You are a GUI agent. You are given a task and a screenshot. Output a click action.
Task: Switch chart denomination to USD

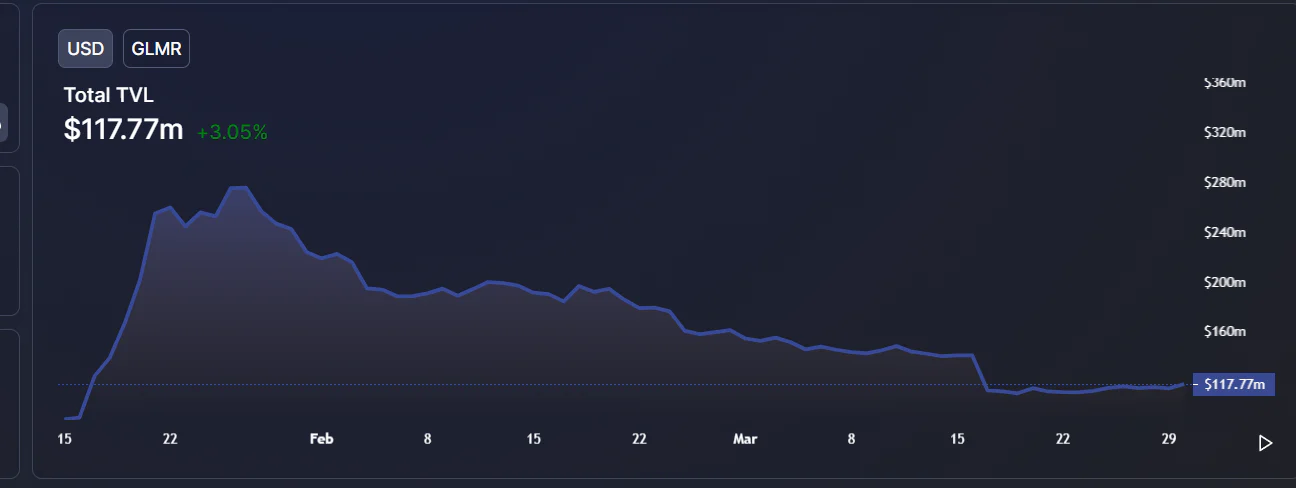86,49
